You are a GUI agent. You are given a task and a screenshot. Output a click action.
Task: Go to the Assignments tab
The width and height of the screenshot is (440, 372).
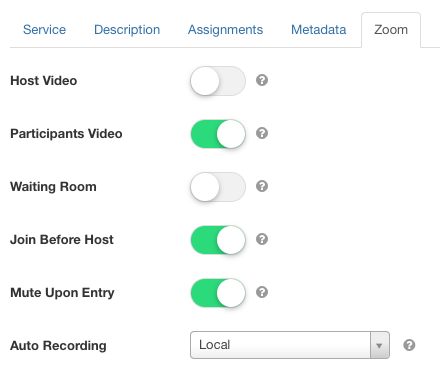tap(225, 30)
